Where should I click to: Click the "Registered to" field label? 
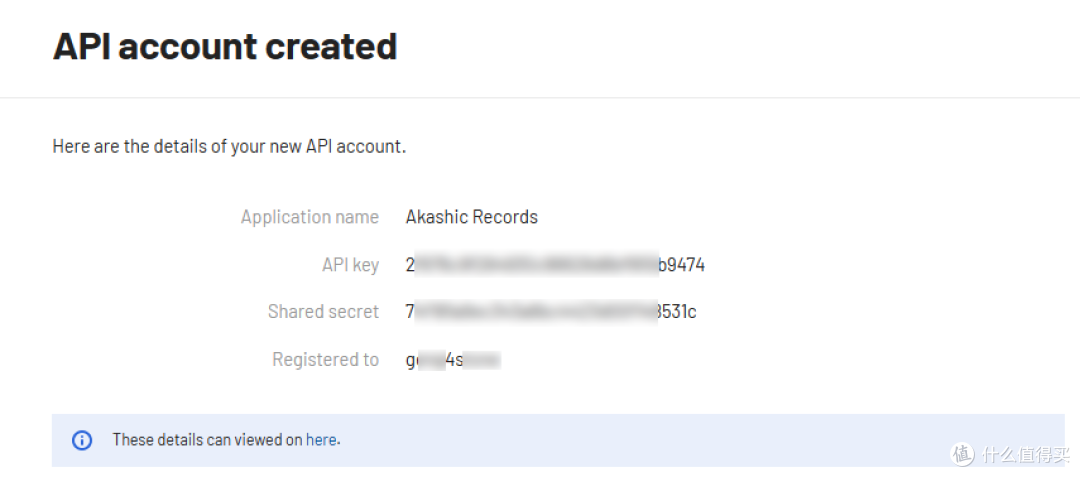pos(326,359)
